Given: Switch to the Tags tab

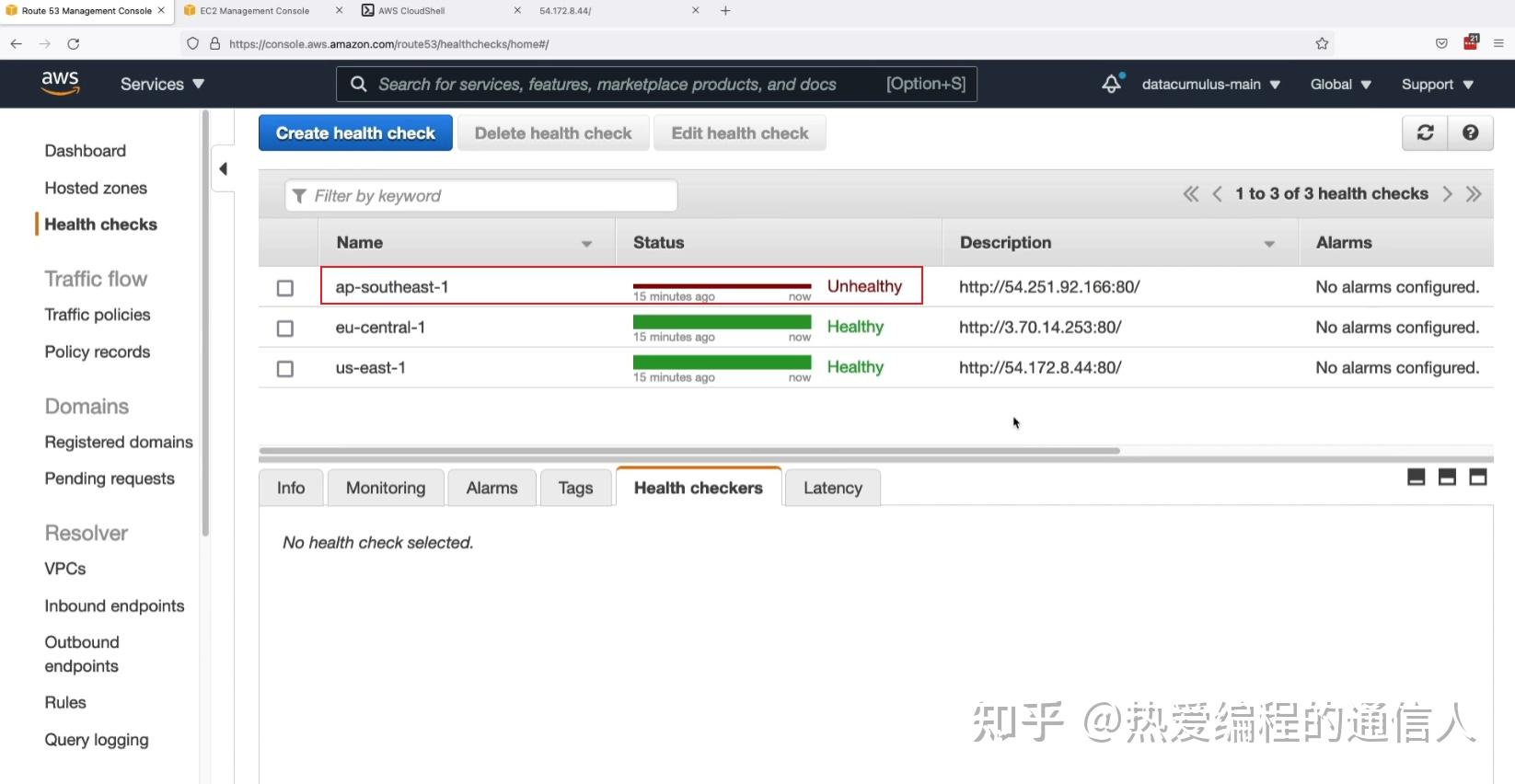Looking at the screenshot, I should pyautogui.click(x=575, y=488).
